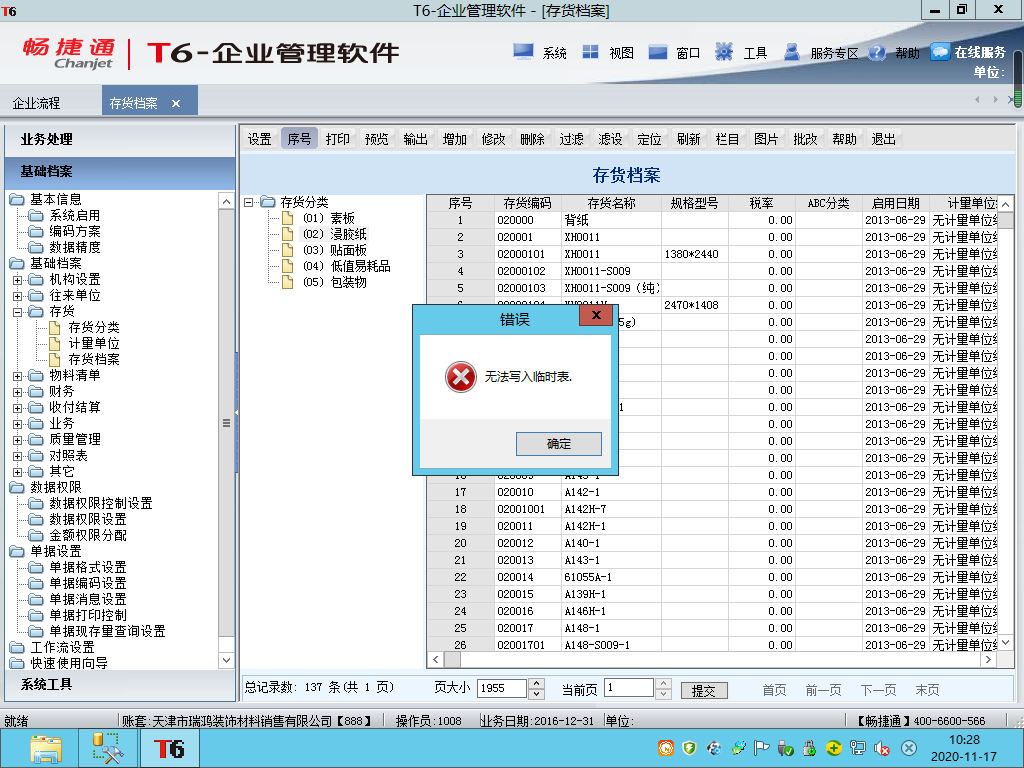Screen dimensions: 1024x768
Task: Click the 修改 toolbar button
Action: [x=494, y=139]
